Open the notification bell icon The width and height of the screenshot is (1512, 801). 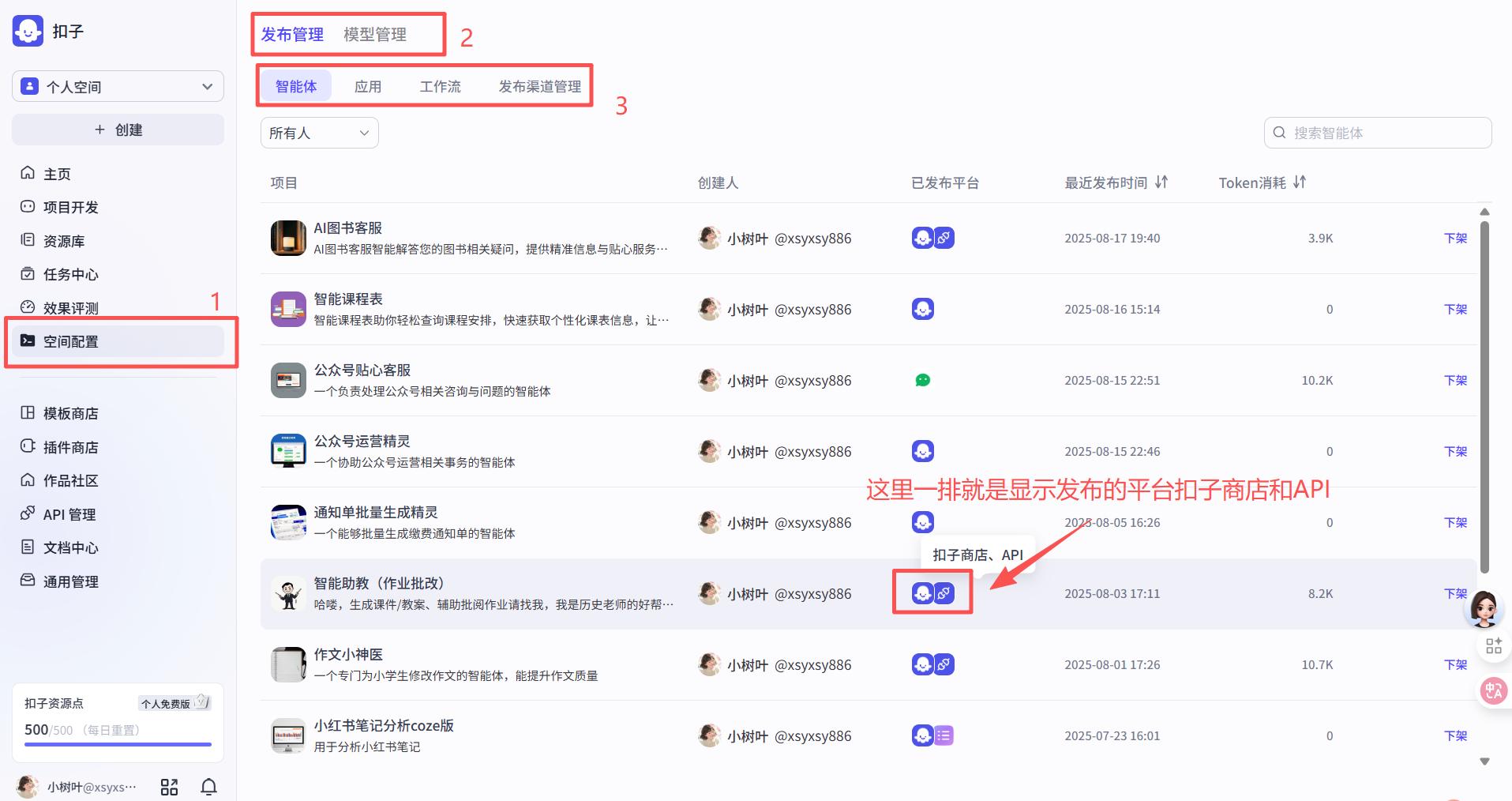(x=208, y=786)
